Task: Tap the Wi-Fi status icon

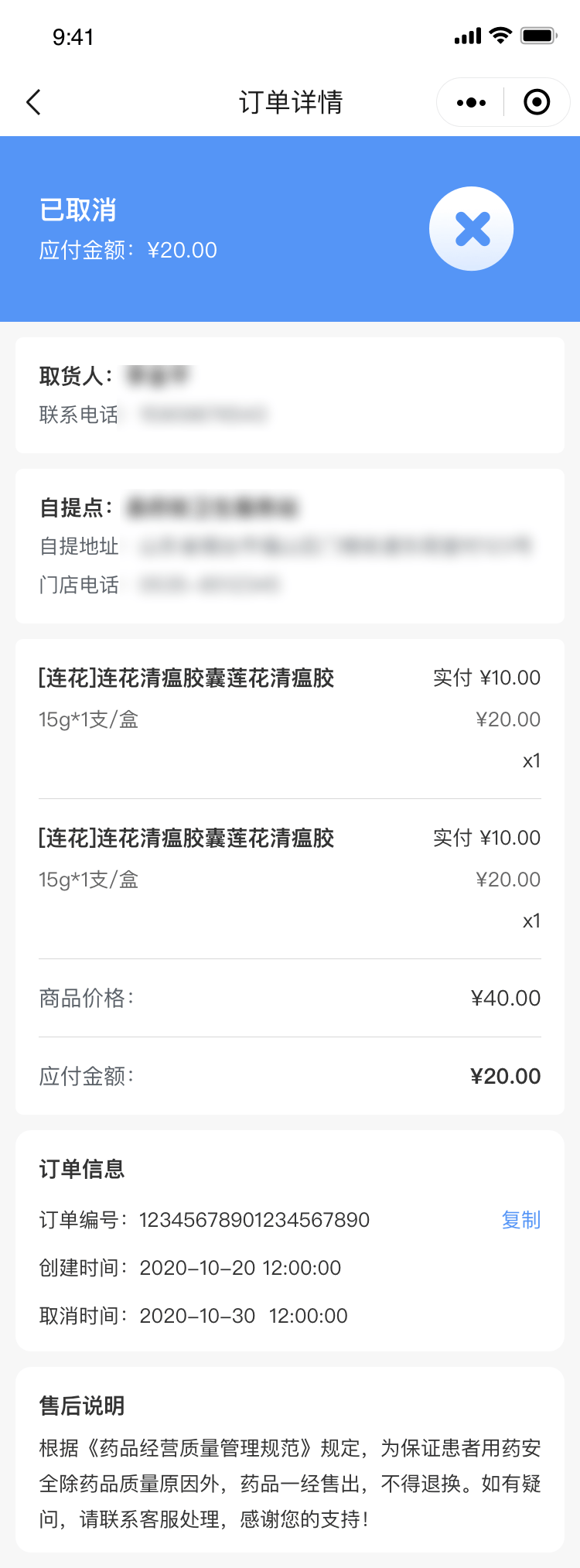Action: tap(501, 36)
